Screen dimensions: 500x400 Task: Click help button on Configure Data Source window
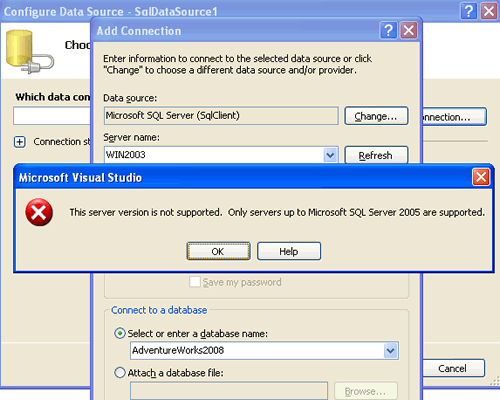[469, 11]
